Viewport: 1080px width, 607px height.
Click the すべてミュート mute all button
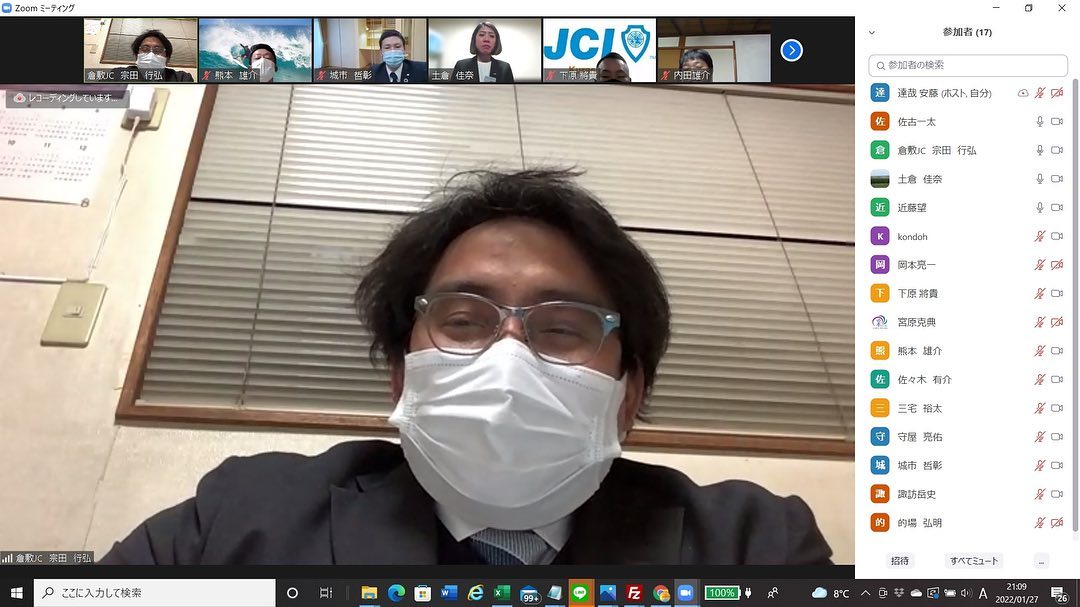[x=974, y=561]
